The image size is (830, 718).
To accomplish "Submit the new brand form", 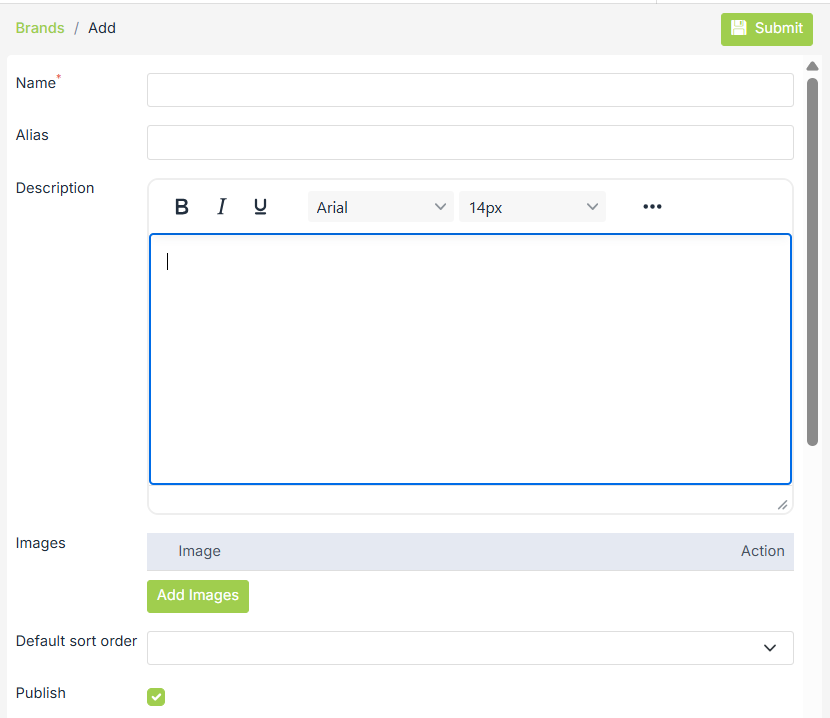I will [x=767, y=29].
